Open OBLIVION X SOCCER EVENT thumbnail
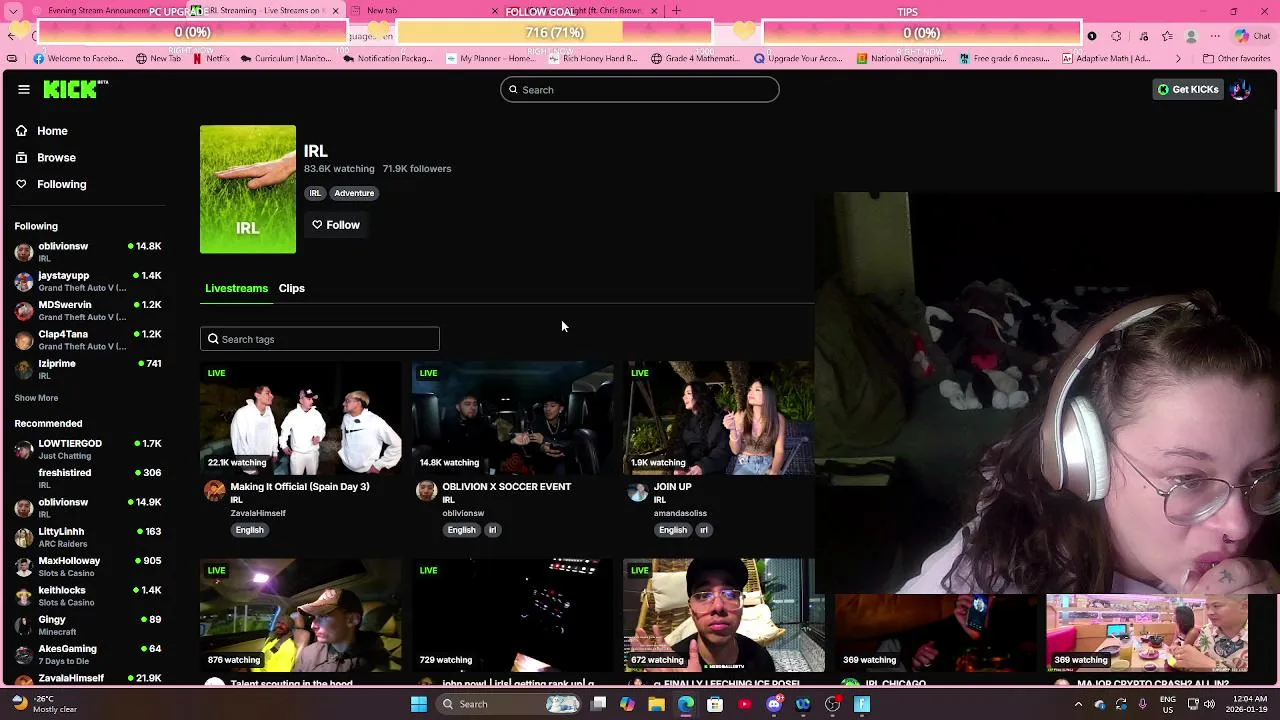Viewport: 1280px width, 720px height. click(513, 418)
